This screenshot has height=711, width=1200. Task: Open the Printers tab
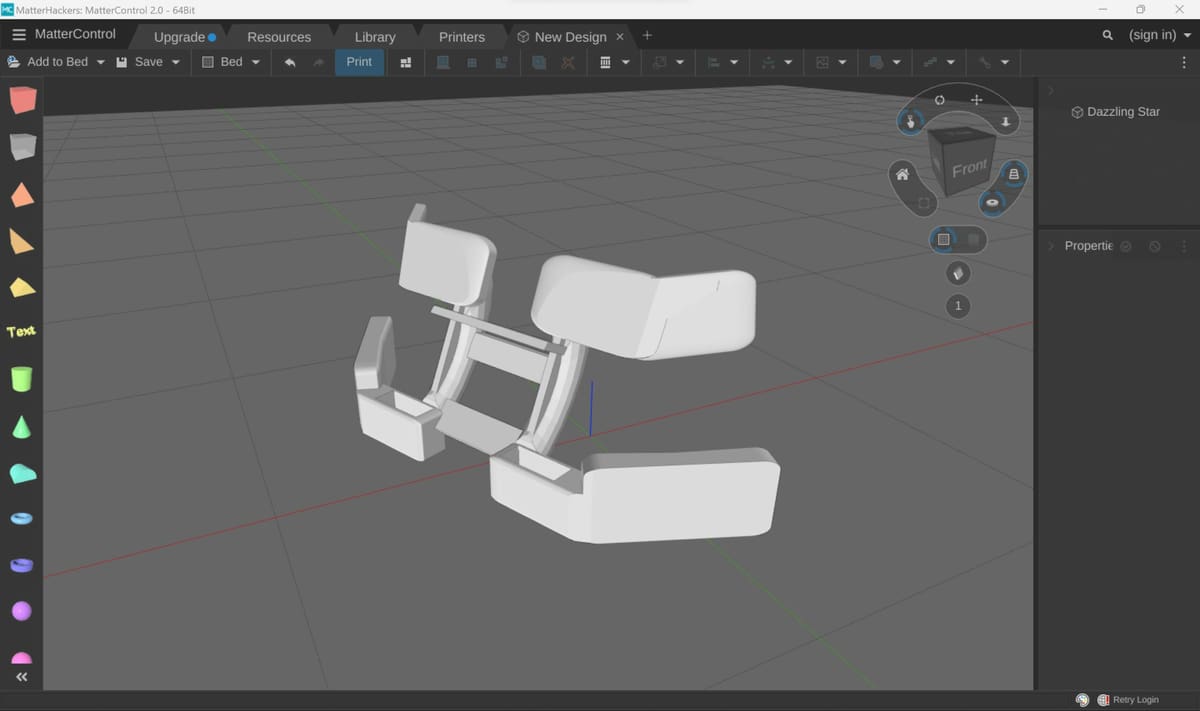coord(461,37)
